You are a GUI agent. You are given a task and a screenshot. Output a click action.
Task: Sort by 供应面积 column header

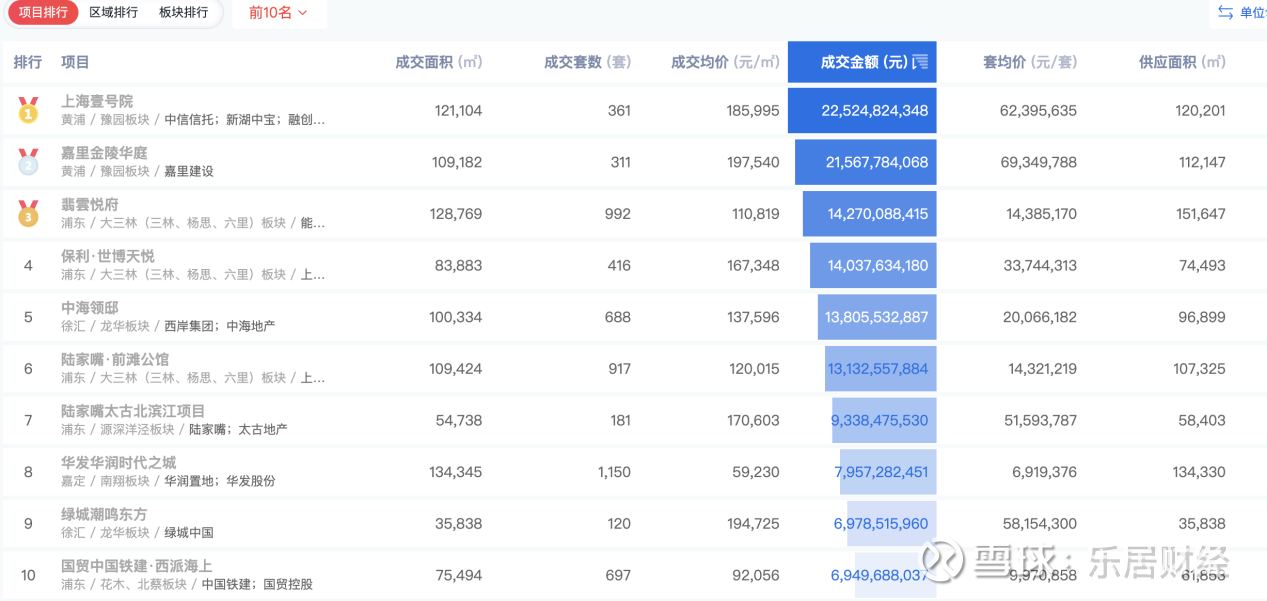pos(1182,62)
